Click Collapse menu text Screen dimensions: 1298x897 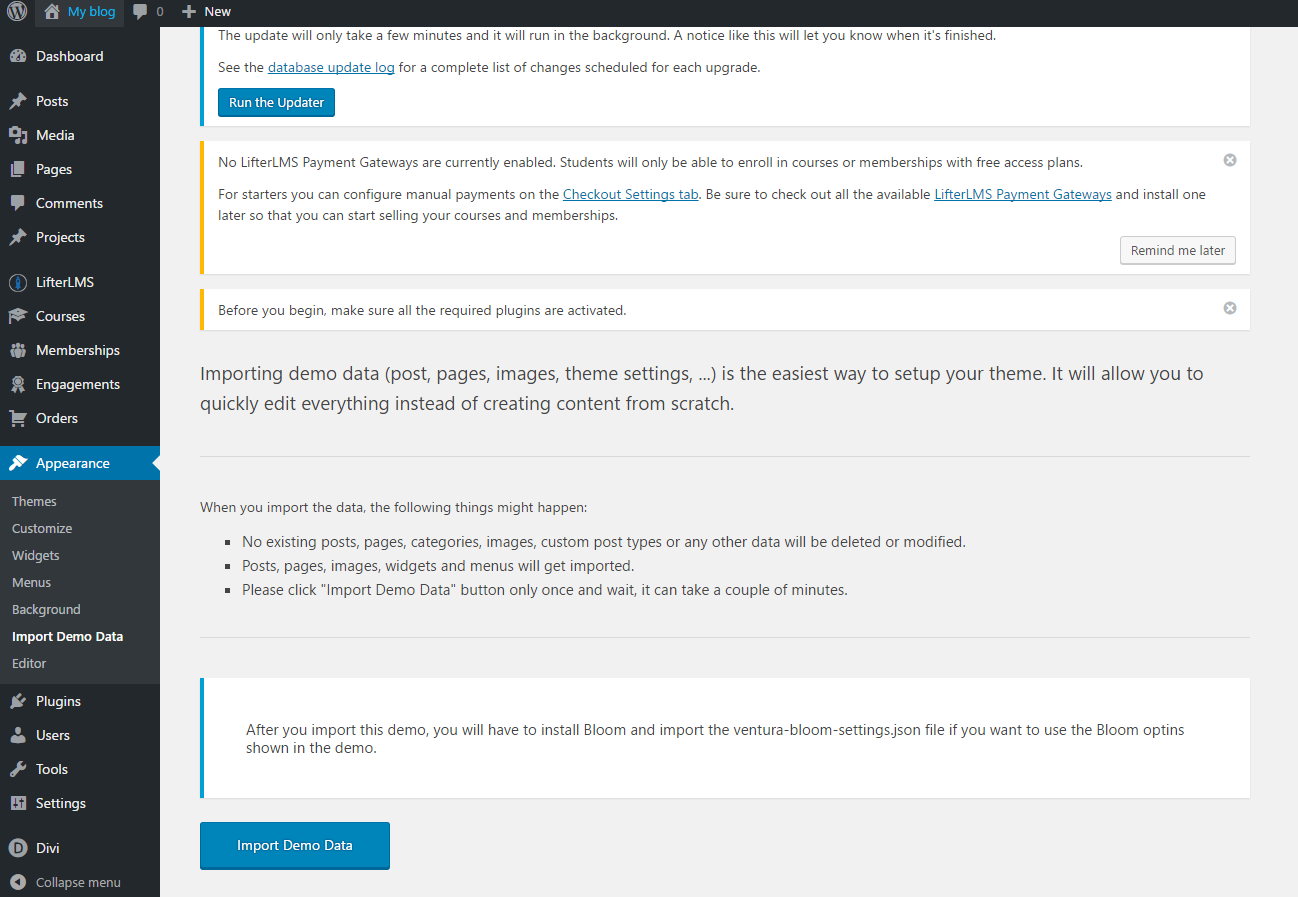78,882
